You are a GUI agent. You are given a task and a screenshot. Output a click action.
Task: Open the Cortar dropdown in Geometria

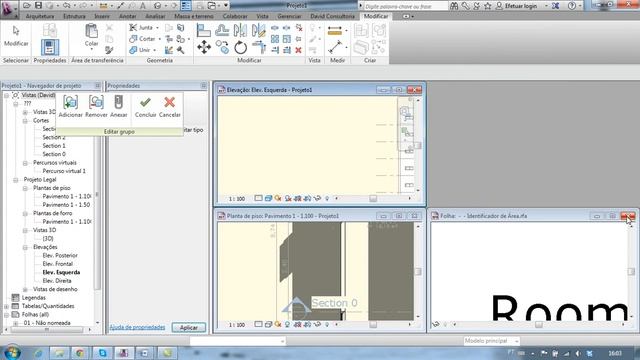click(x=160, y=39)
